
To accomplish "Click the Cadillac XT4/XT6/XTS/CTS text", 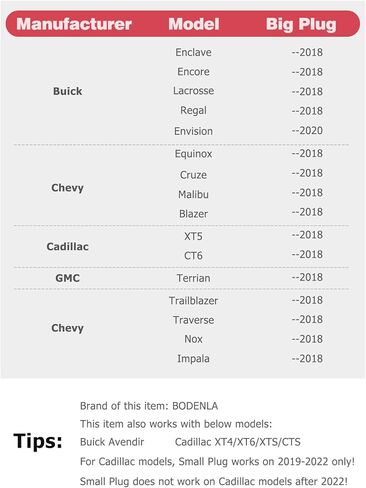I will coord(238,442).
